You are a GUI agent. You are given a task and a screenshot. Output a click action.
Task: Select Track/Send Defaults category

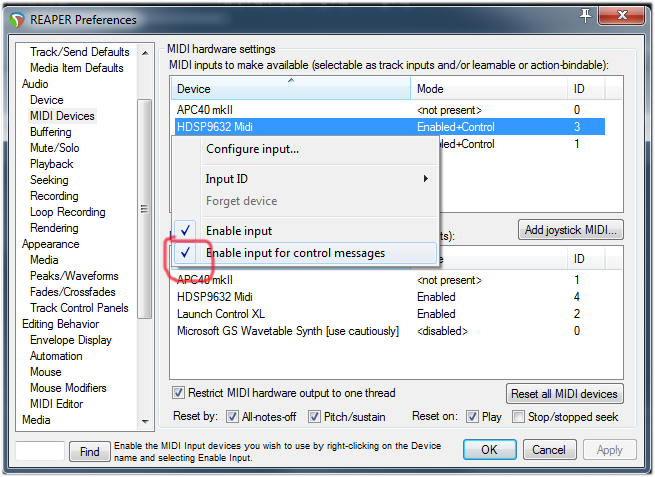tap(80, 52)
